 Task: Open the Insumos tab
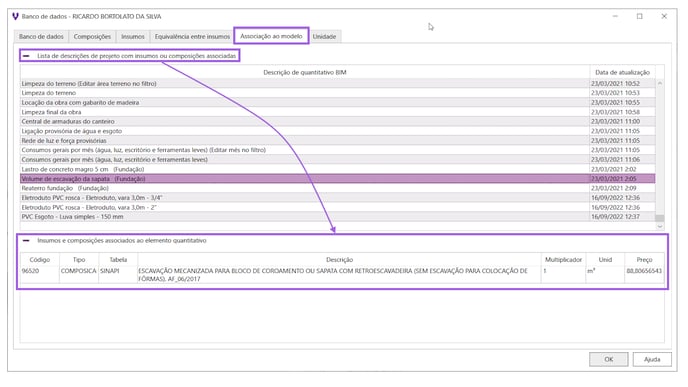(x=133, y=36)
